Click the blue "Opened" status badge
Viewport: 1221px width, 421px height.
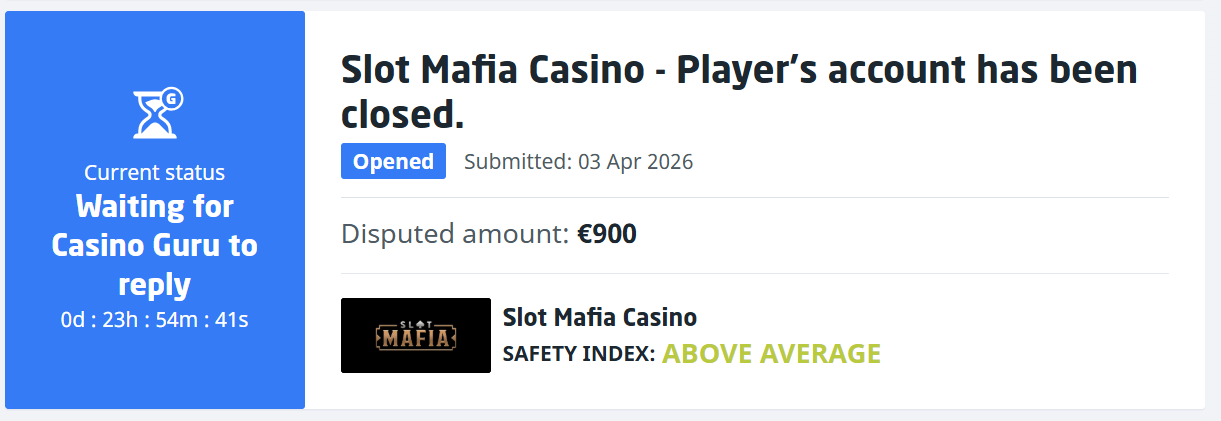click(x=393, y=162)
